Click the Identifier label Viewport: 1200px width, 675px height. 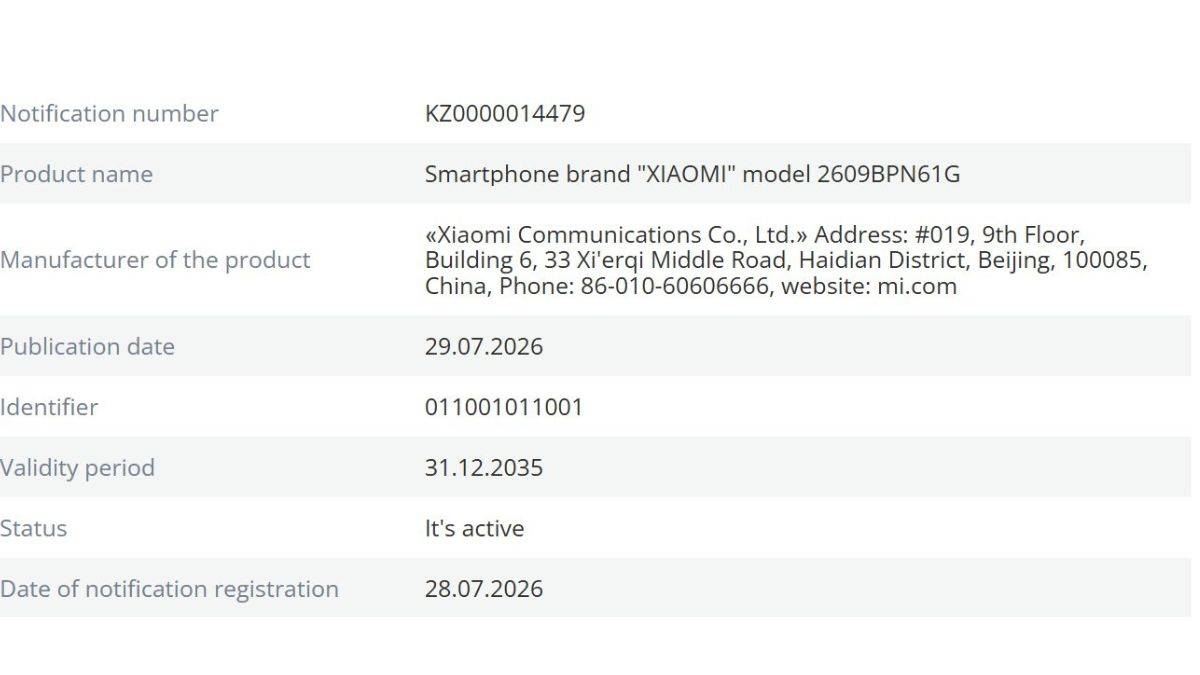click(49, 407)
